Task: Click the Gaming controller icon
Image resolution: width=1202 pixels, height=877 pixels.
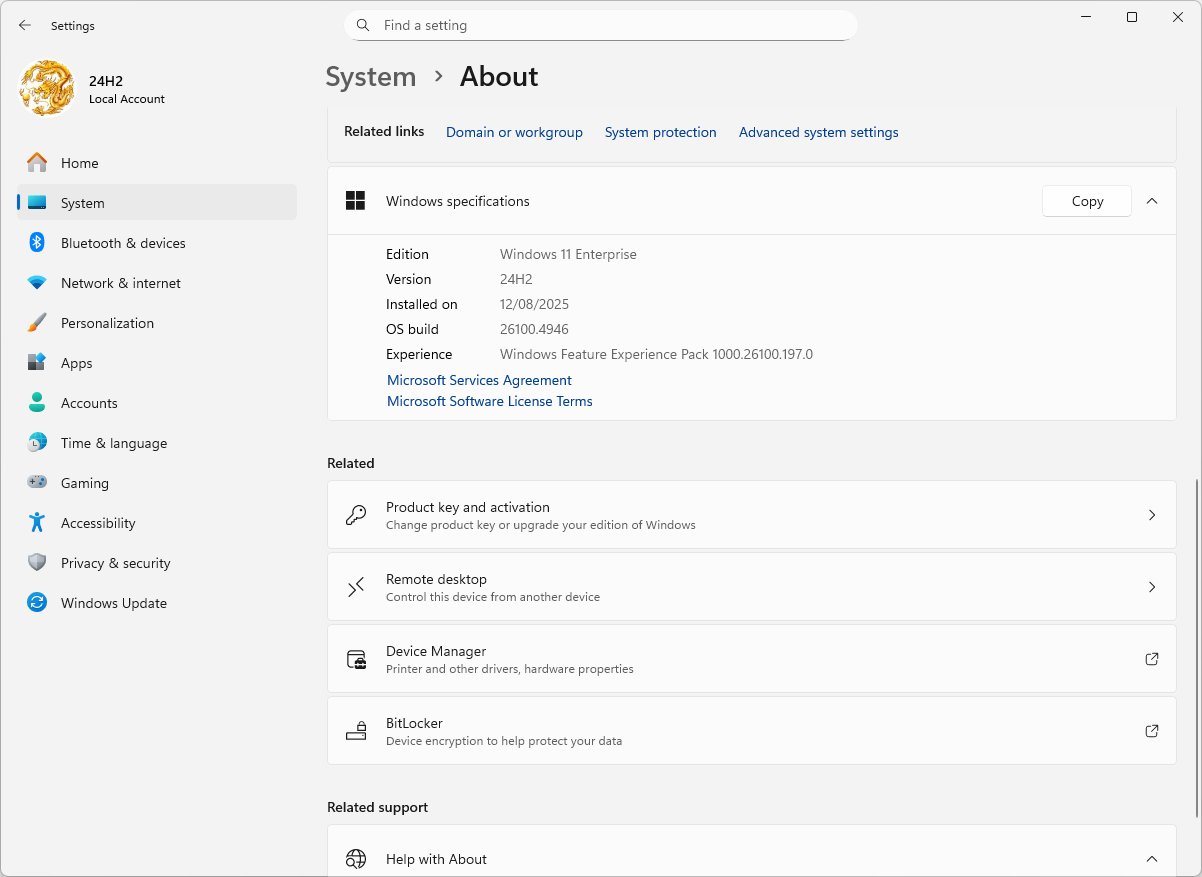Action: [37, 483]
